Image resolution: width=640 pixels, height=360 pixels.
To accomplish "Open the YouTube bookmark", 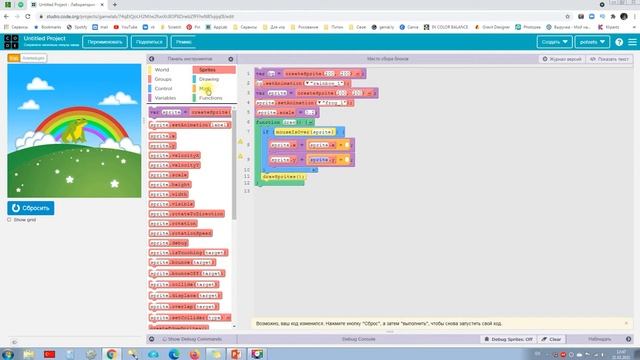I will [126, 27].
